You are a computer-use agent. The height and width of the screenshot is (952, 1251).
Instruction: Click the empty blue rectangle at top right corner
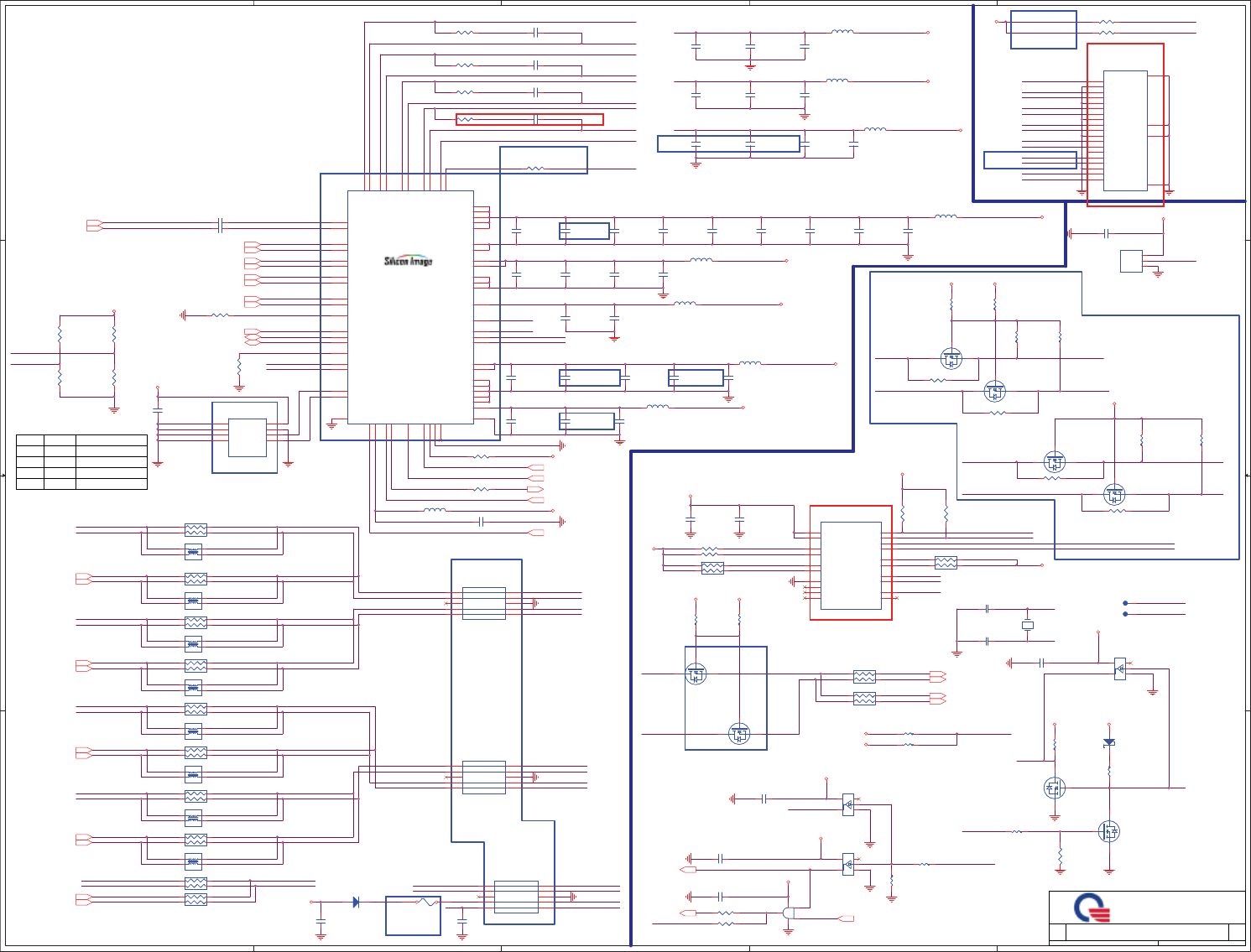pyautogui.click(x=1044, y=30)
